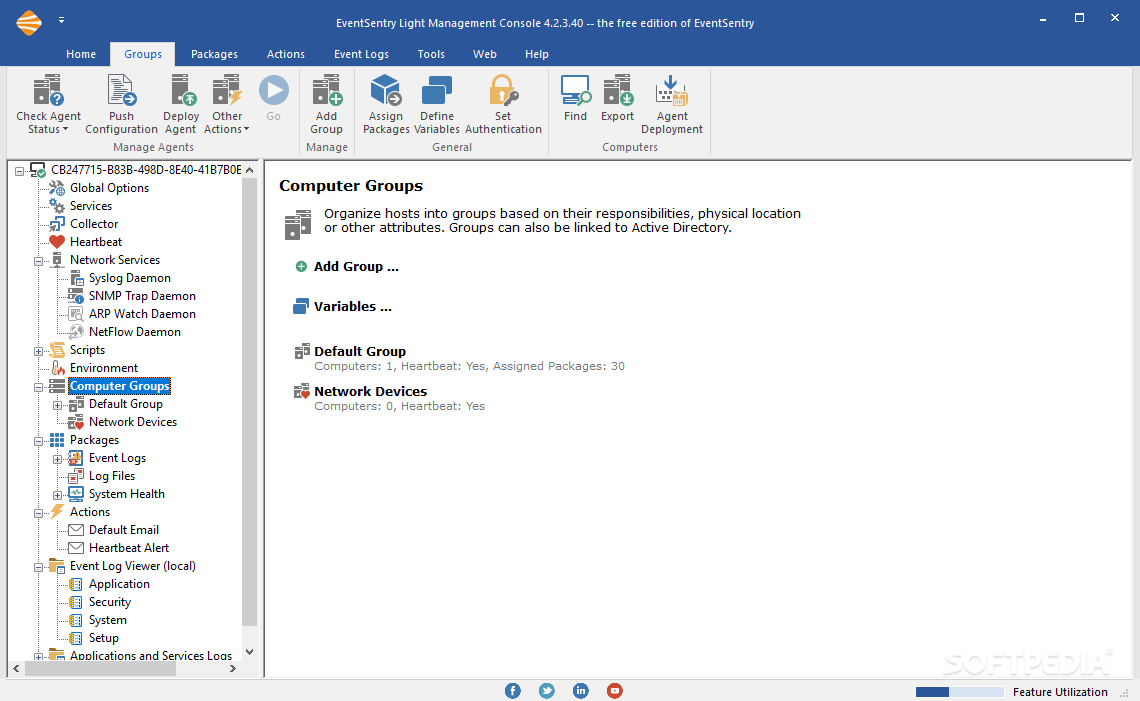Open the Twitter link in status bar
1140x701 pixels.
pos(547,691)
